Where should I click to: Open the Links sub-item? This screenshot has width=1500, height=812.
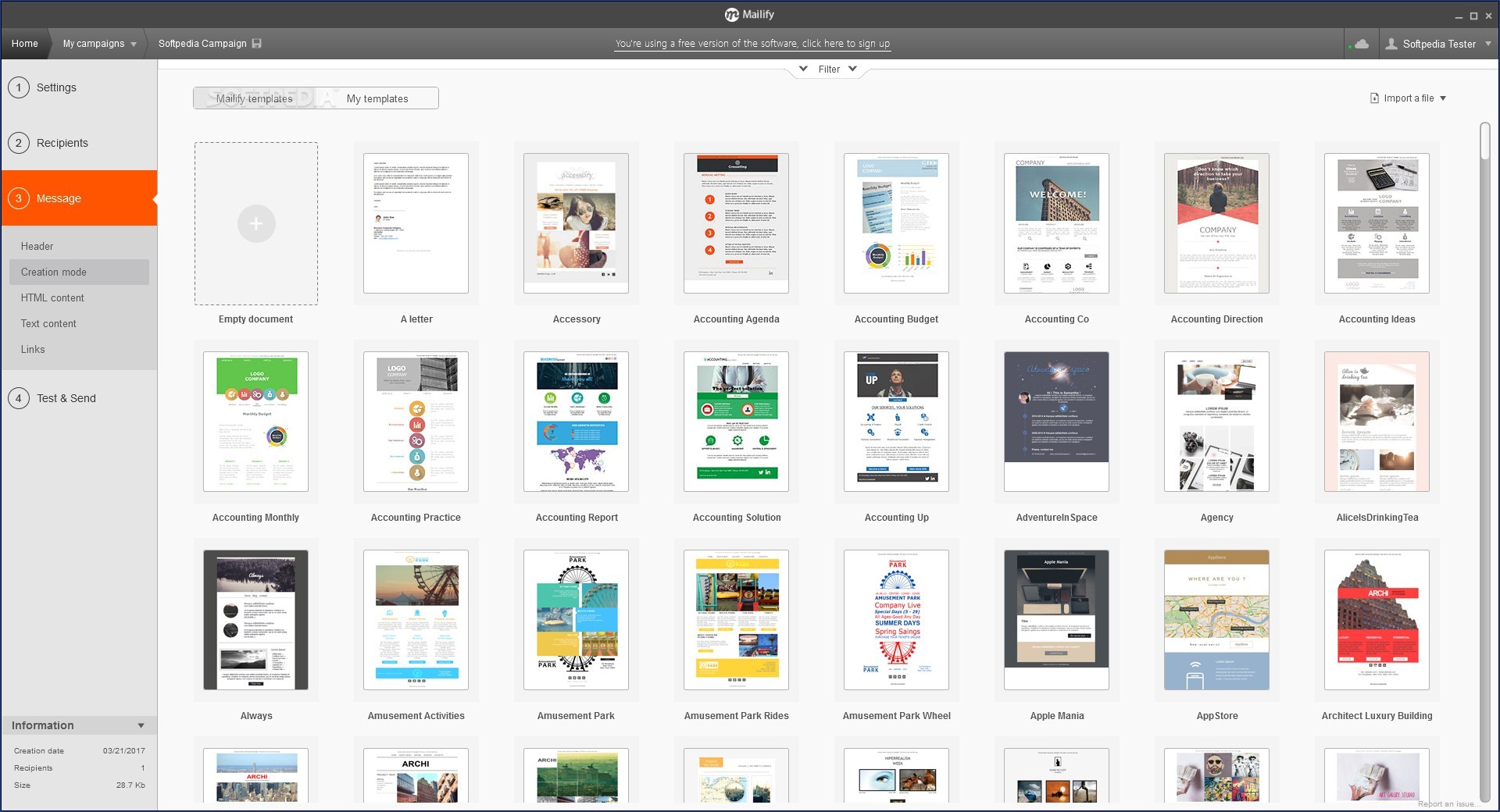click(33, 349)
